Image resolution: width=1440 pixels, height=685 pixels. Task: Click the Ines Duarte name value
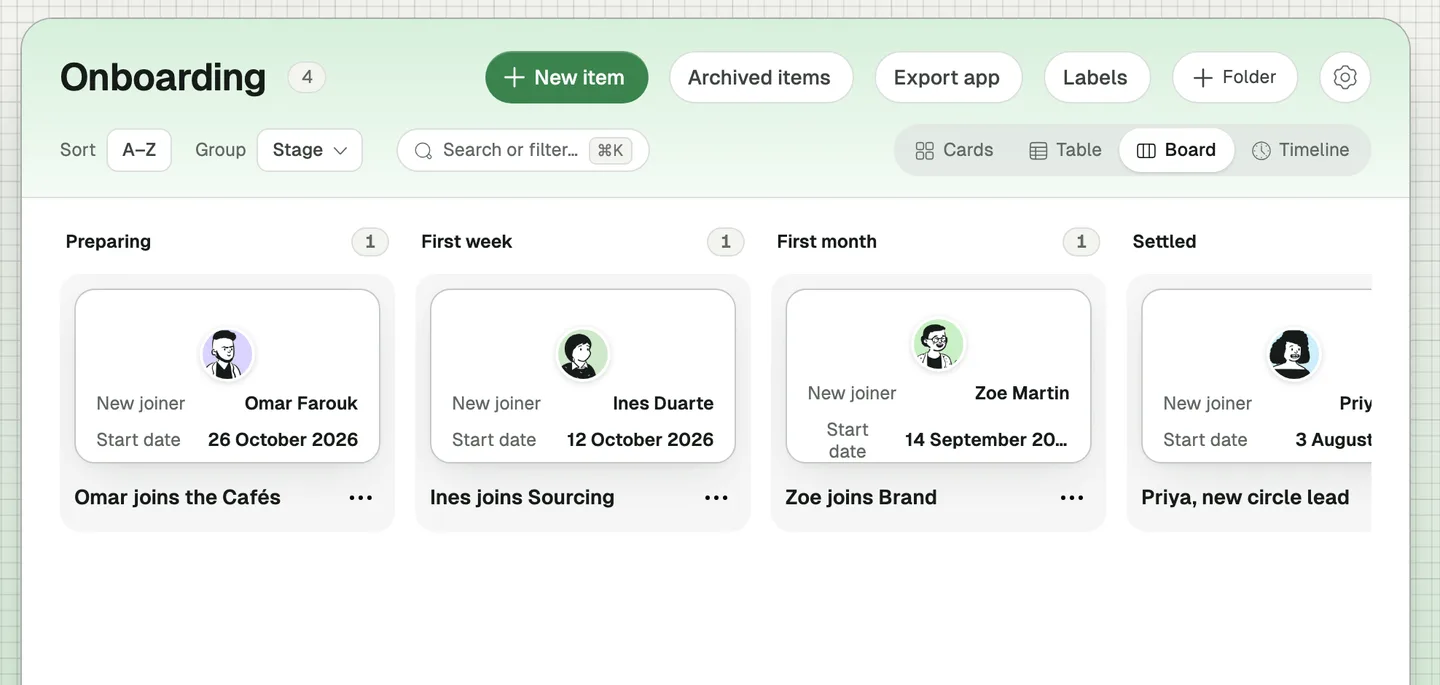click(663, 403)
